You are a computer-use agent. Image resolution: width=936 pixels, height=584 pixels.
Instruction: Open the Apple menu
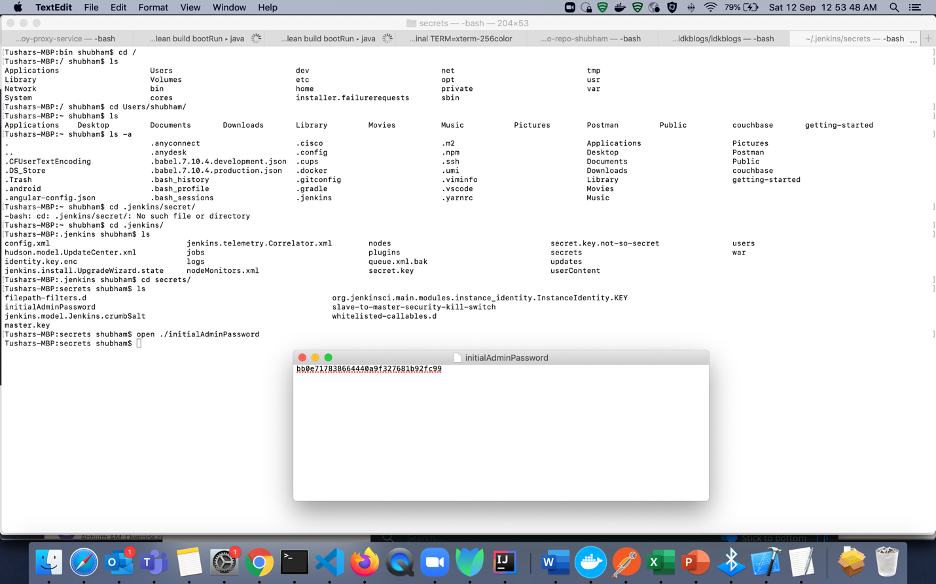(x=17, y=7)
